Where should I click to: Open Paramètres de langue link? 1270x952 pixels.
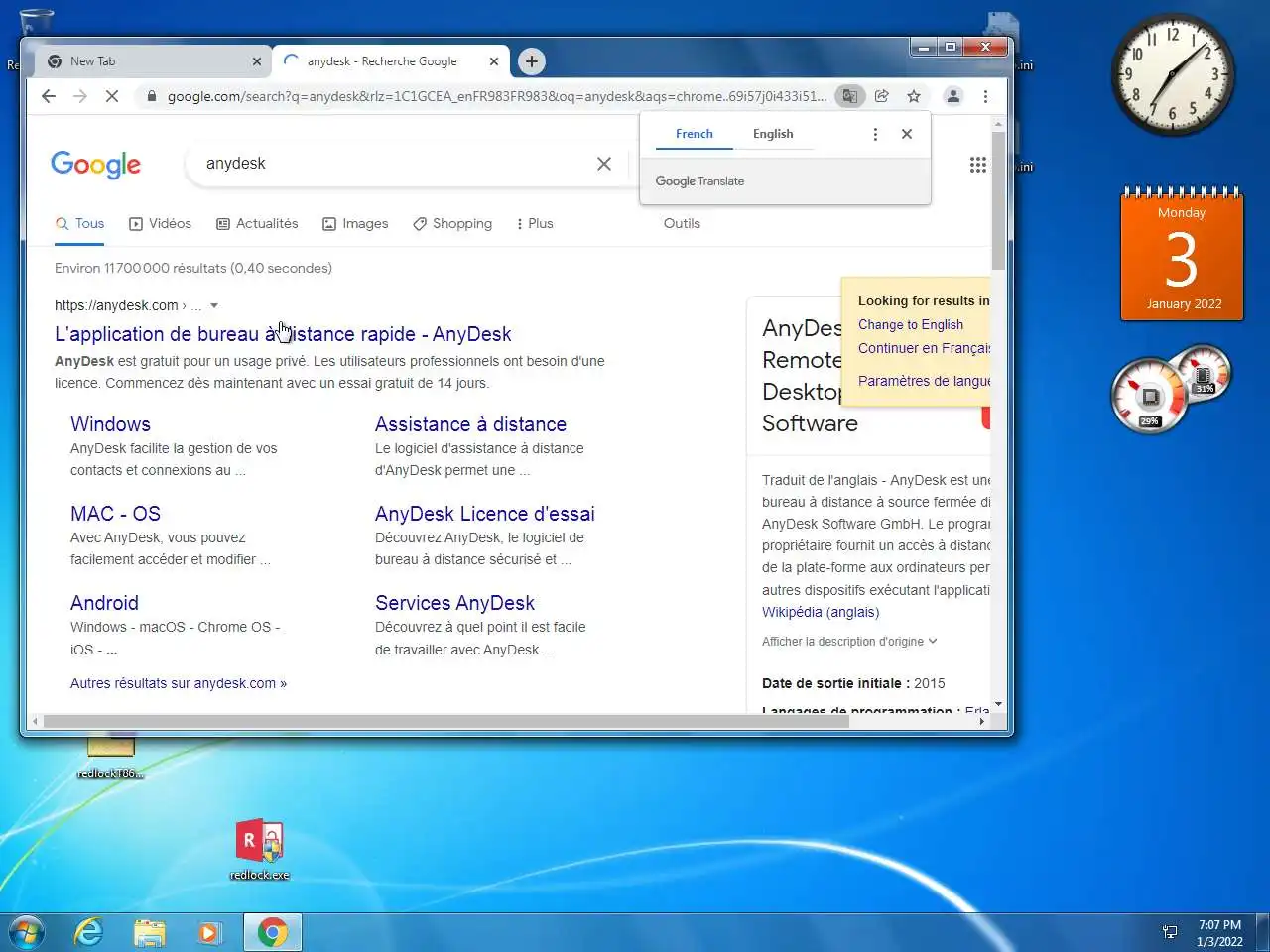click(924, 381)
